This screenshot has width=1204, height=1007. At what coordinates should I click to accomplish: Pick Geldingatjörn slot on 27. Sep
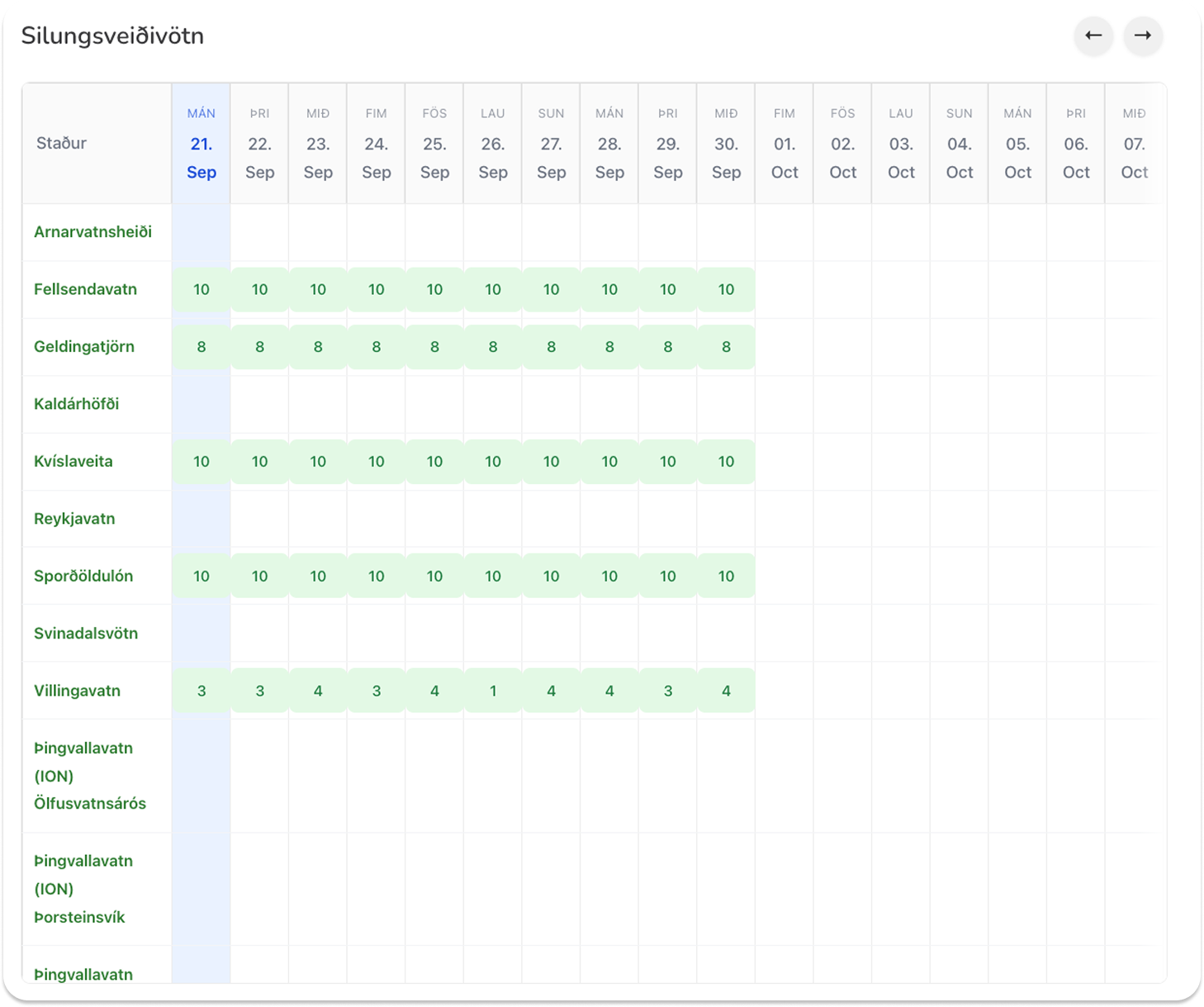click(552, 347)
